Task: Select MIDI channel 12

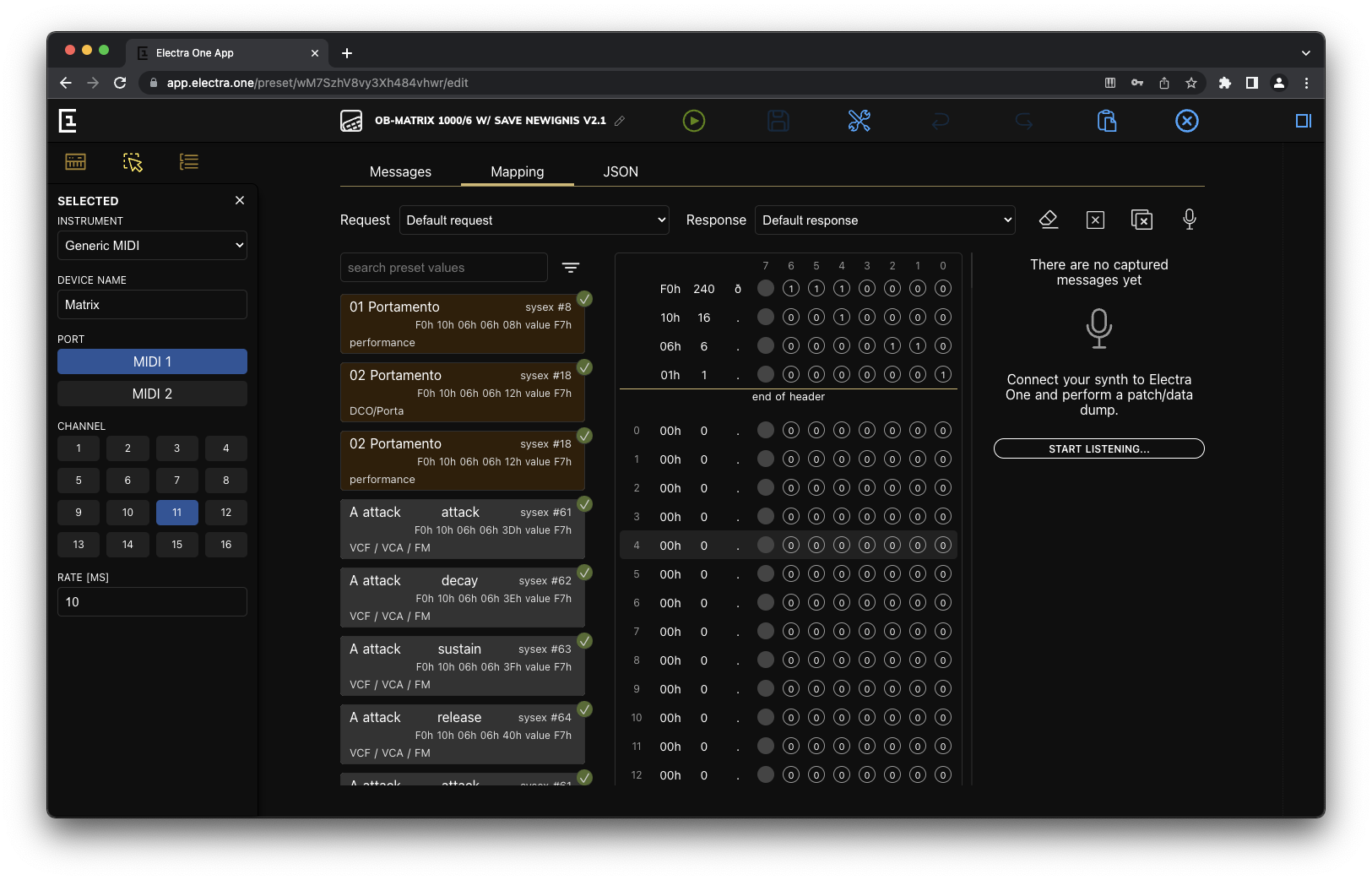Action: (225, 513)
